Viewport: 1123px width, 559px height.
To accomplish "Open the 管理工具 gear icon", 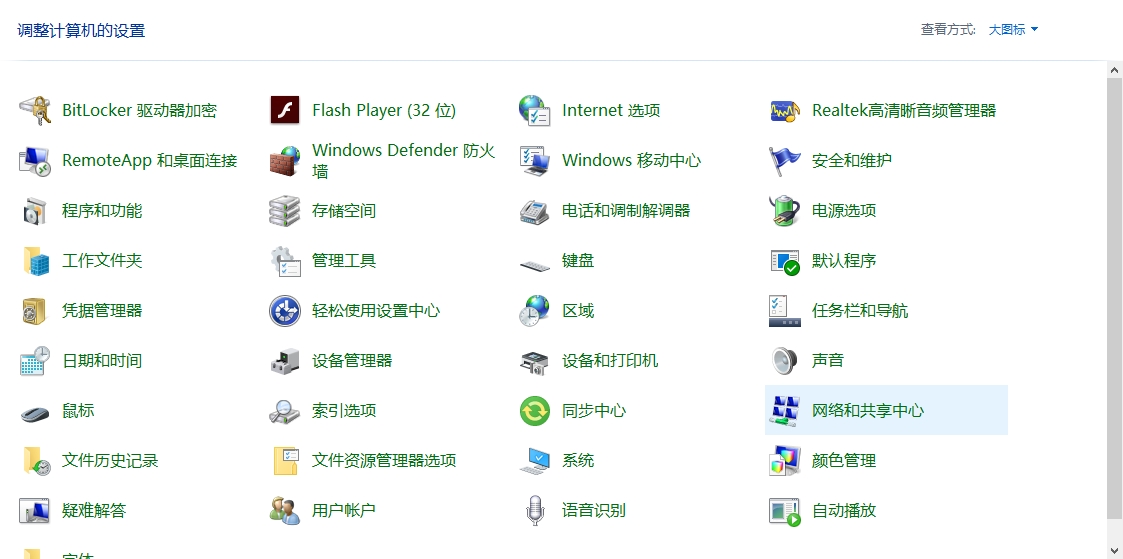I will pyautogui.click(x=284, y=261).
